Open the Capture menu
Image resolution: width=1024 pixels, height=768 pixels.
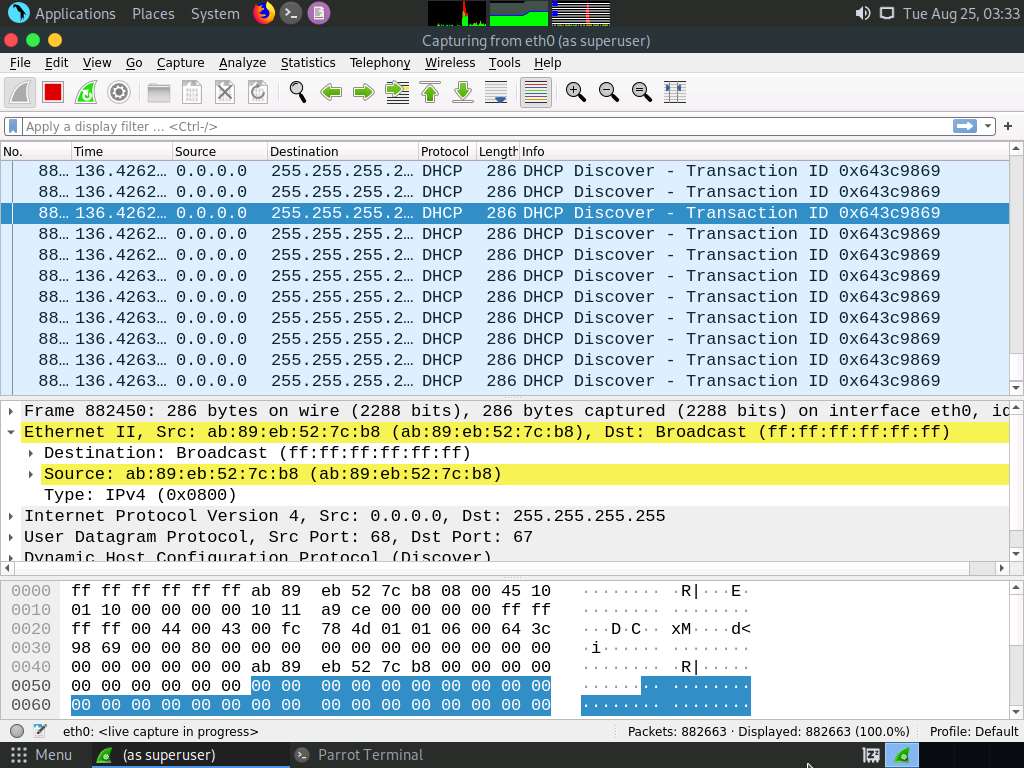pyautogui.click(x=180, y=63)
